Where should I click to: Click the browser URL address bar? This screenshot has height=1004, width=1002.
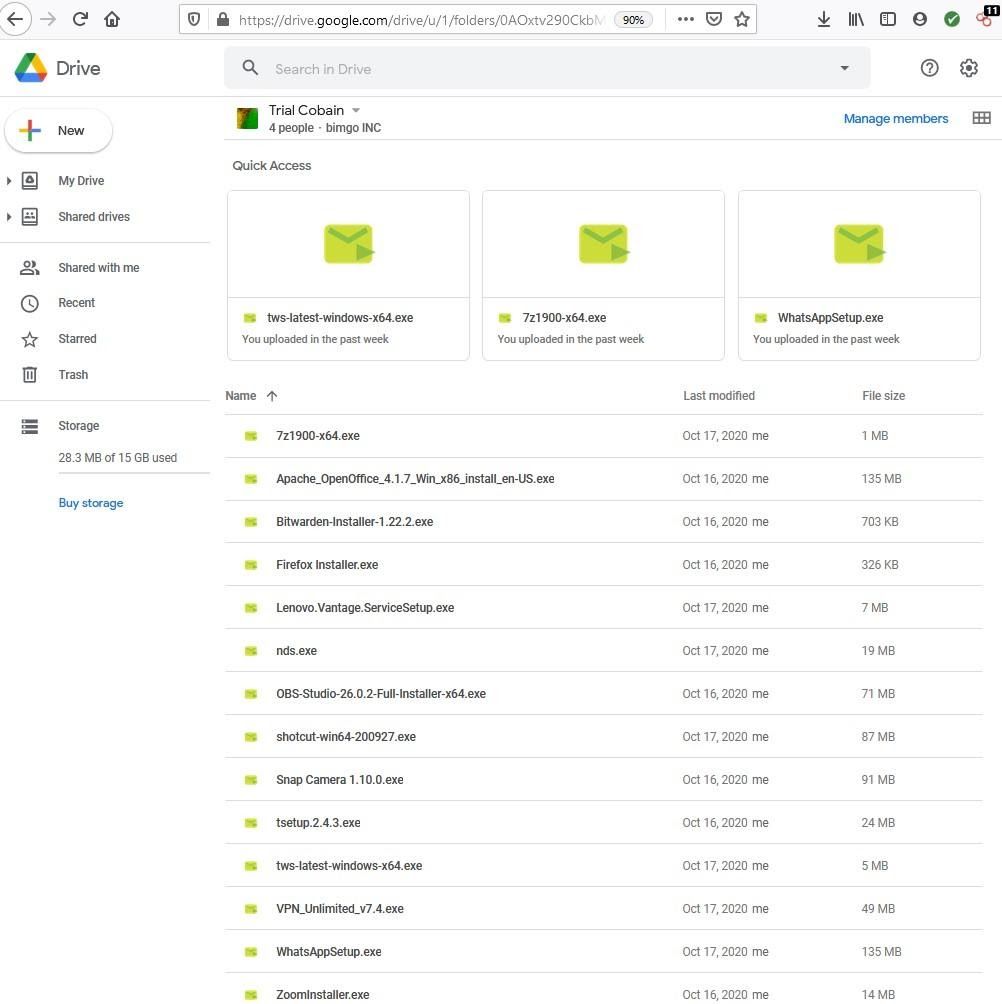tap(419, 20)
